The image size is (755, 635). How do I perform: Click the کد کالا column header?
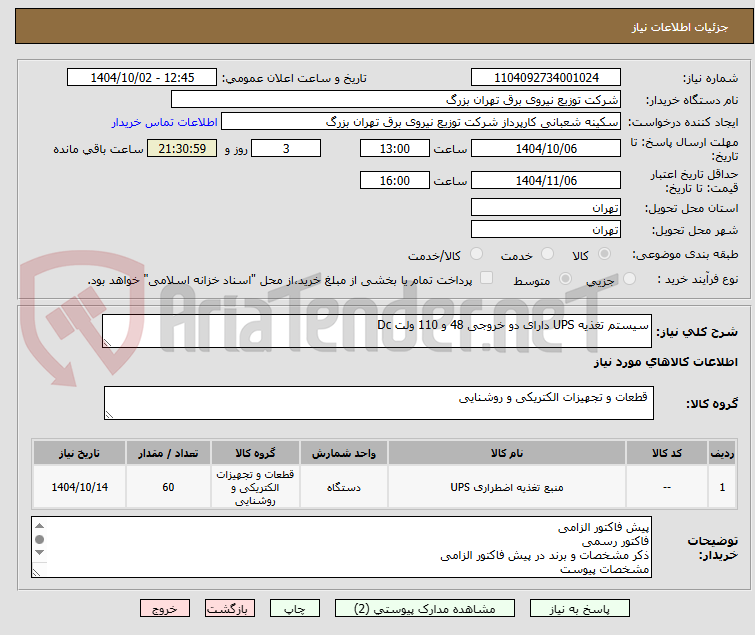667,453
